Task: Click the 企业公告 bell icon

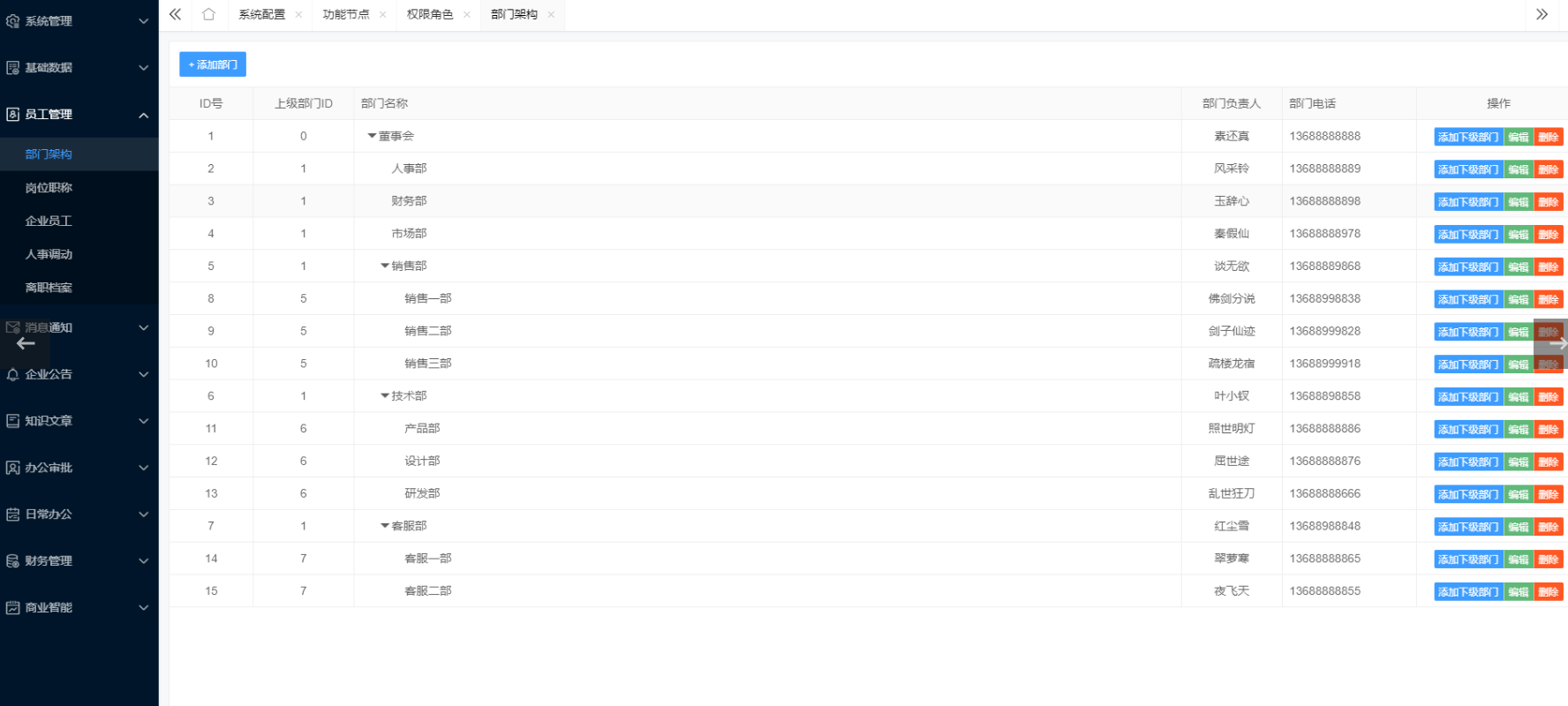Action: point(12,374)
